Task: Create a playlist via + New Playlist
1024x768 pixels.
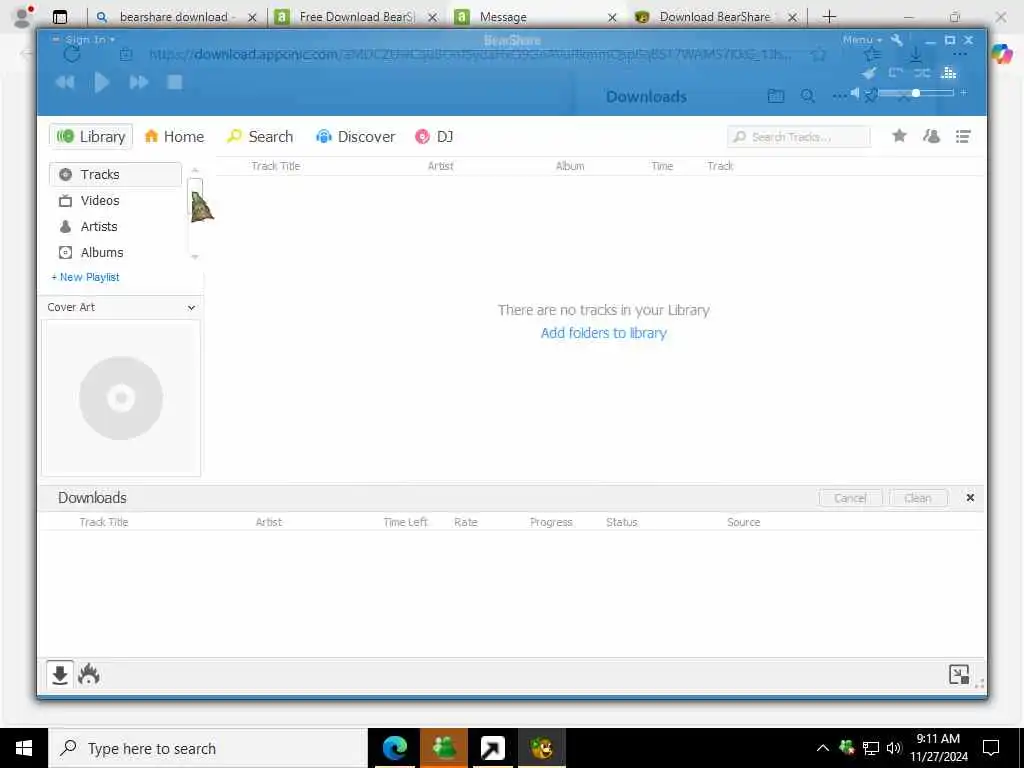Action: pyautogui.click(x=86, y=277)
